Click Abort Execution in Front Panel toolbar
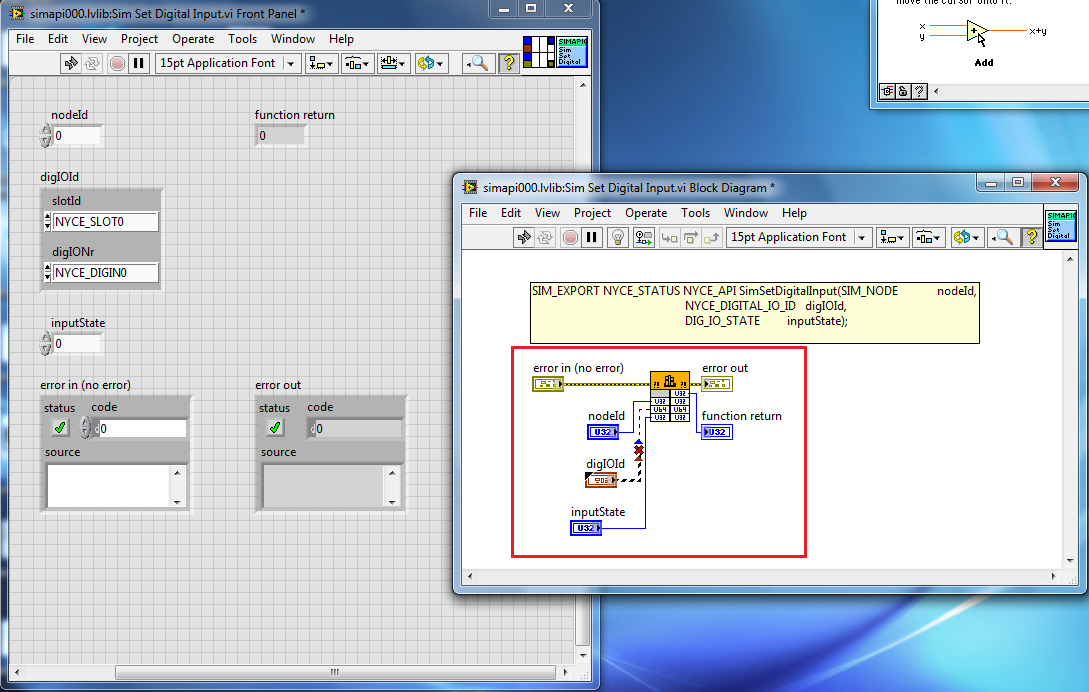The image size is (1089, 692). [x=117, y=63]
